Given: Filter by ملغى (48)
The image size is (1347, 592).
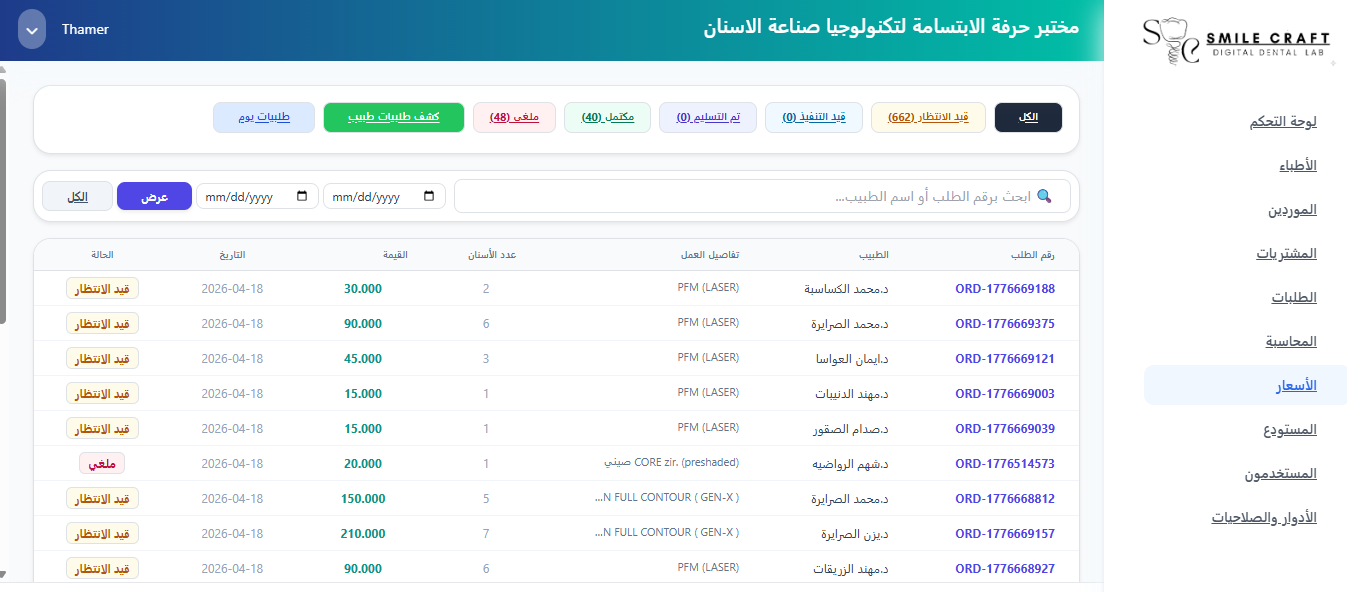Looking at the screenshot, I should point(514,117).
